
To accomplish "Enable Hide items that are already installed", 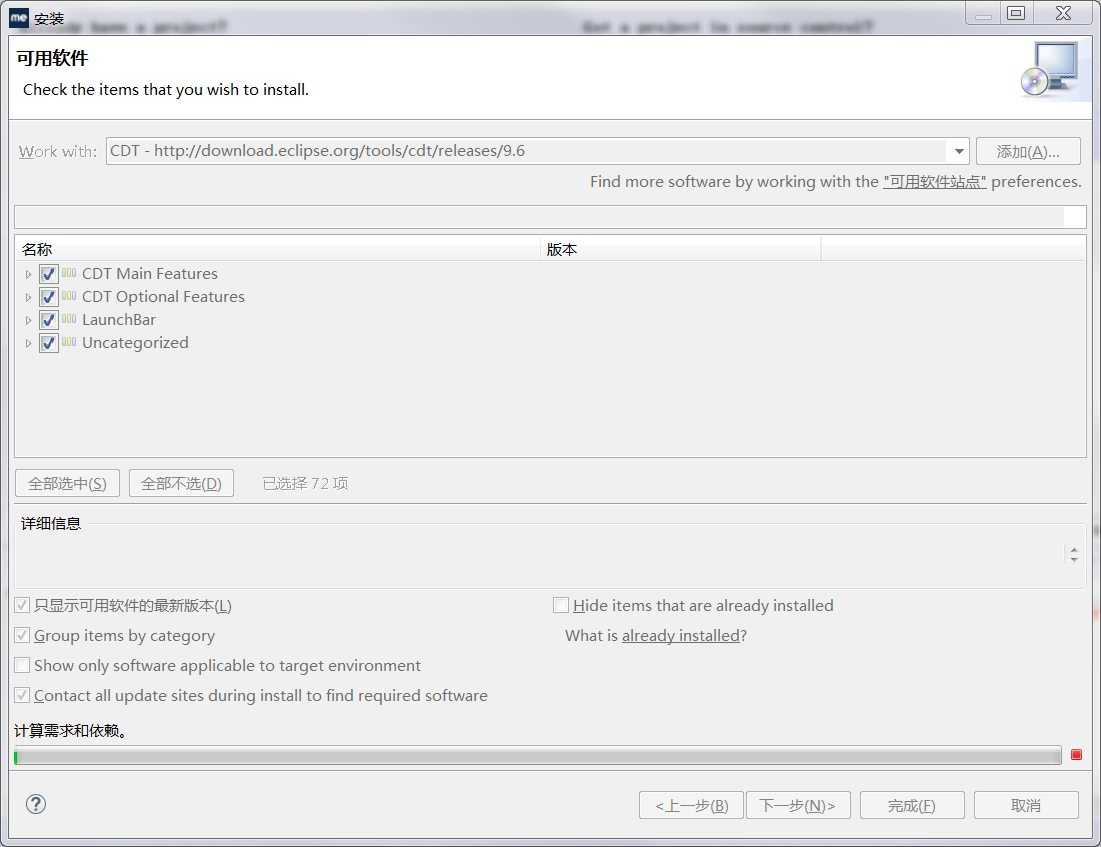I will click(561, 605).
